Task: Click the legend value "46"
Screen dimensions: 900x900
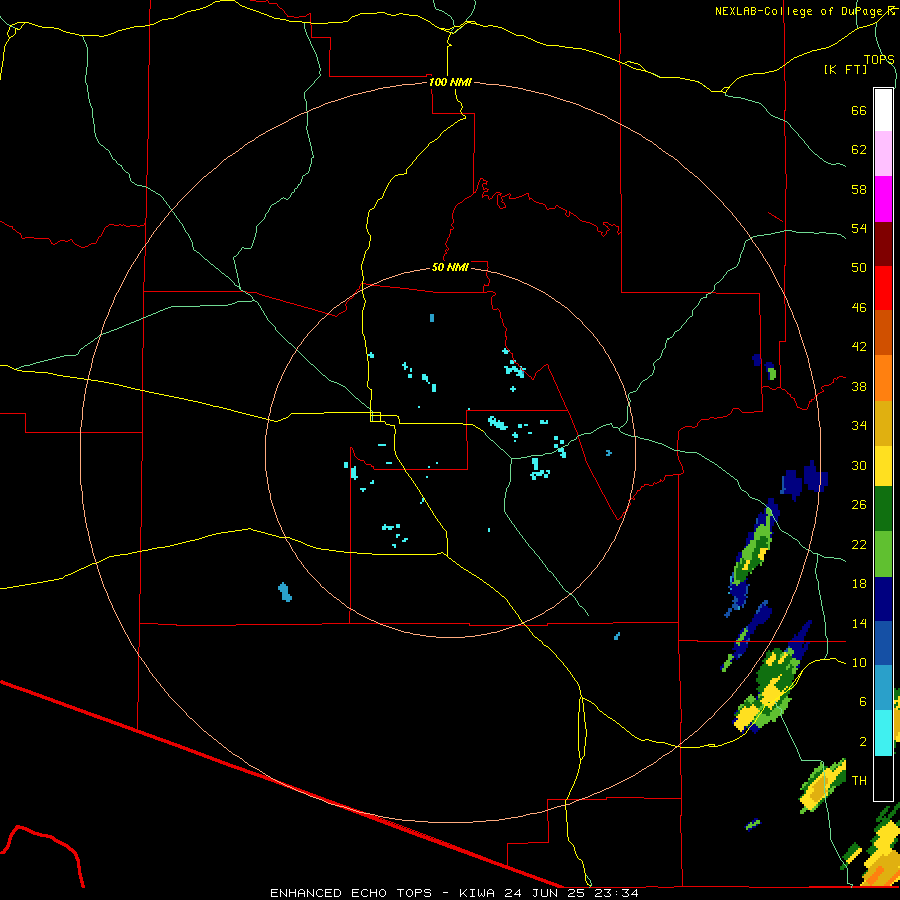Action: [859, 308]
